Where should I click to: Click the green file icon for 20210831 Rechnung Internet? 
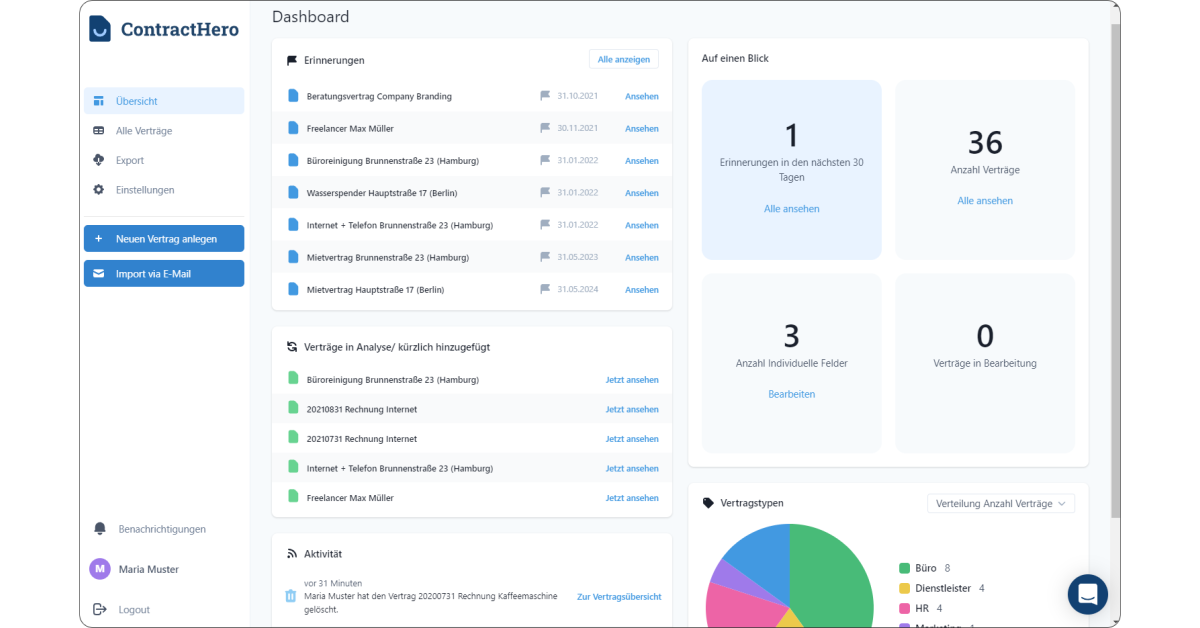[291, 409]
